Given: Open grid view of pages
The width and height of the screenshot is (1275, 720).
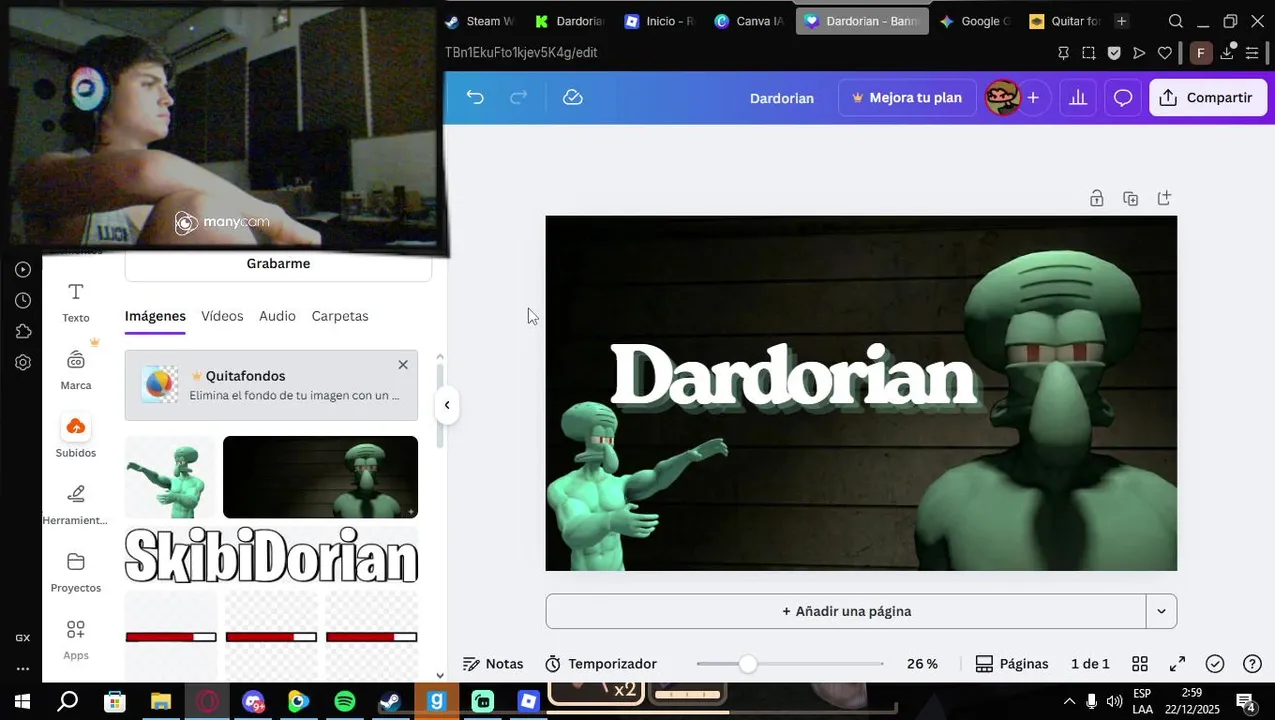Looking at the screenshot, I should [1140, 664].
